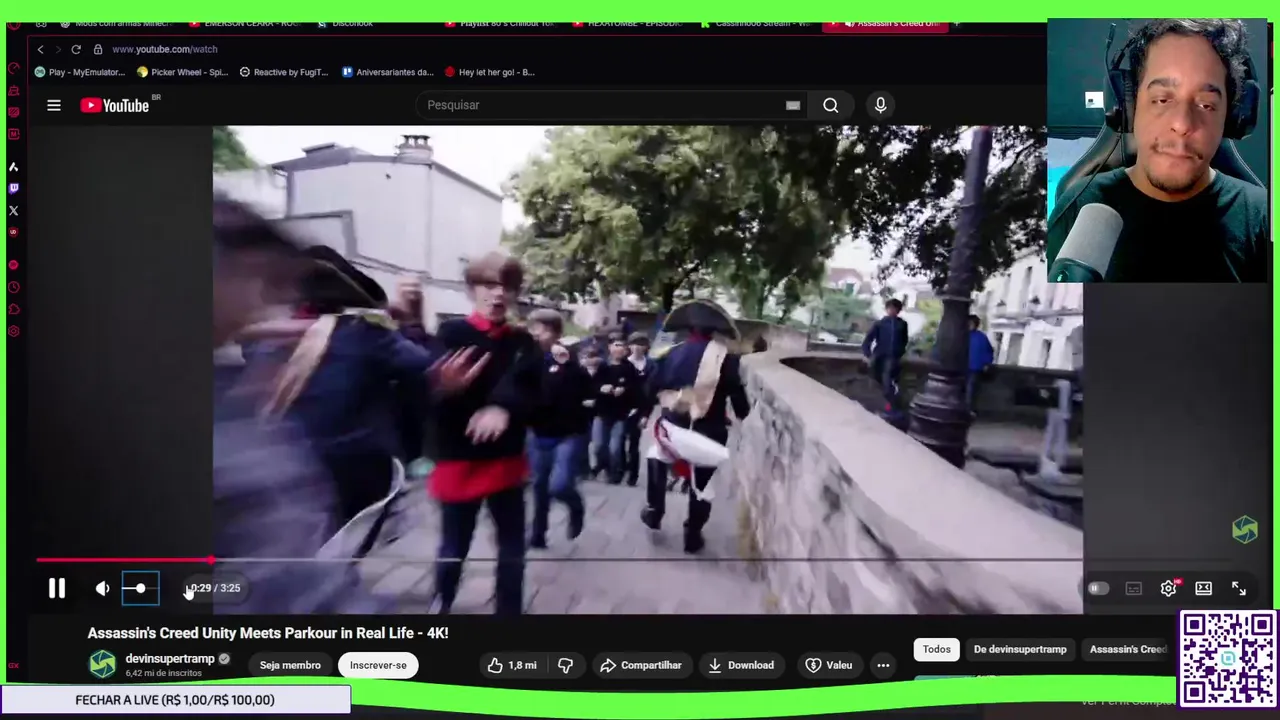Pause the video with the pause button

(57, 589)
